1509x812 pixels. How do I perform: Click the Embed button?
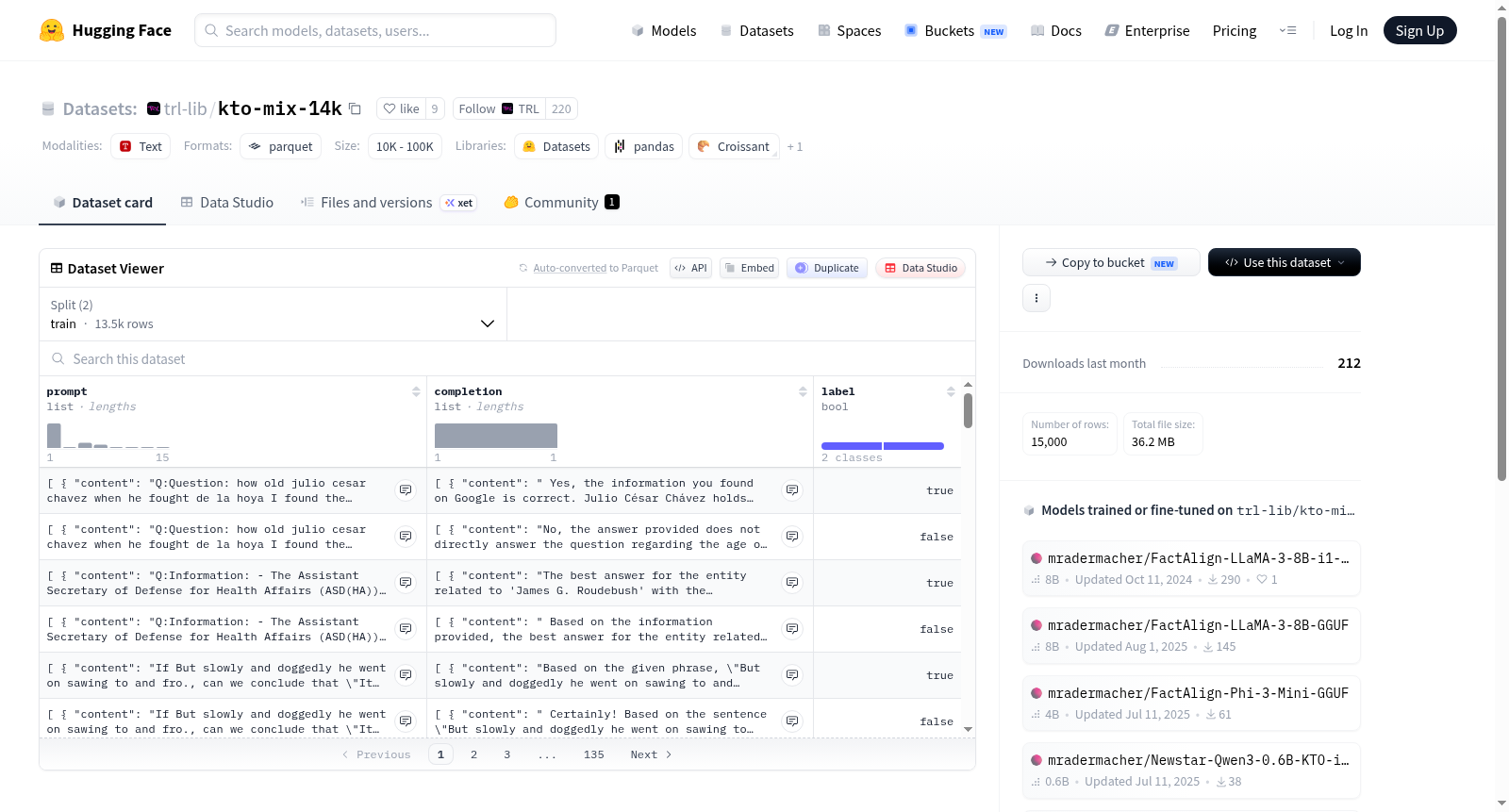pyautogui.click(x=750, y=268)
